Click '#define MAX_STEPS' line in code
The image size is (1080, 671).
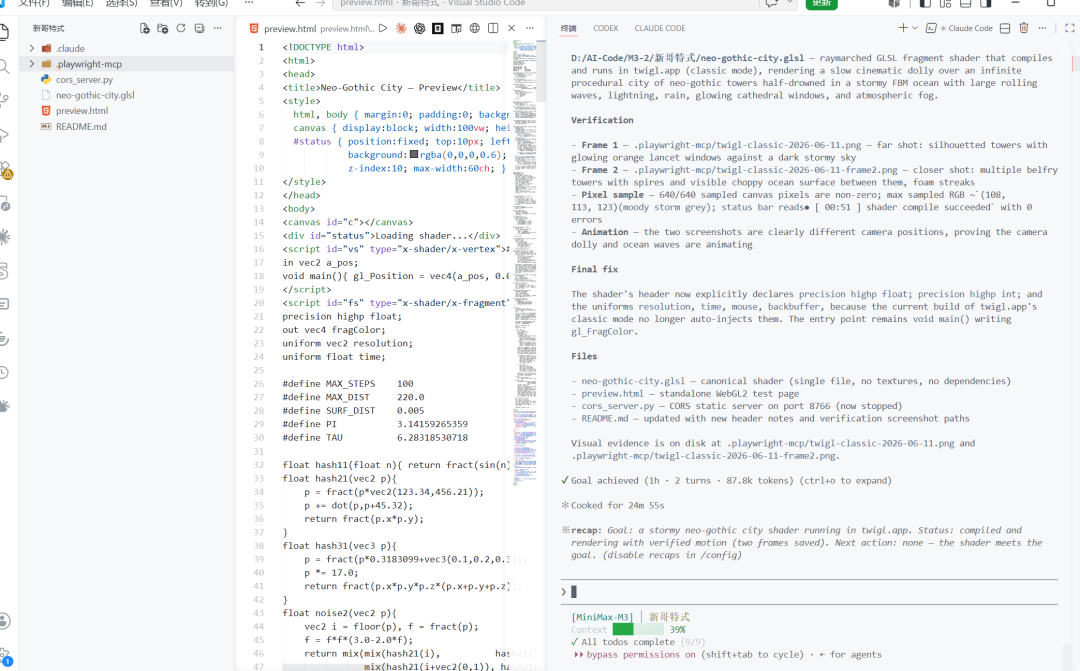348,384
